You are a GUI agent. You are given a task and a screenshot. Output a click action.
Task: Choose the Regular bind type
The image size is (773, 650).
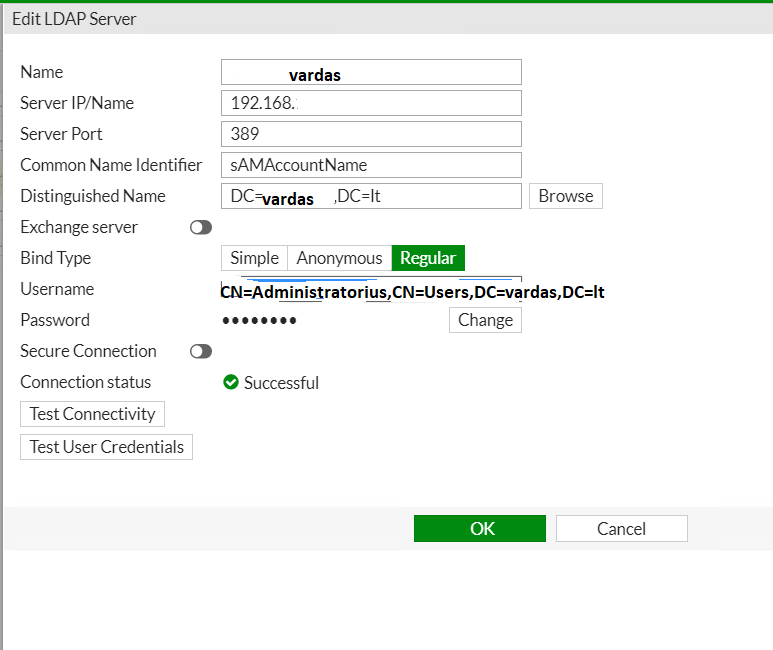coord(428,258)
